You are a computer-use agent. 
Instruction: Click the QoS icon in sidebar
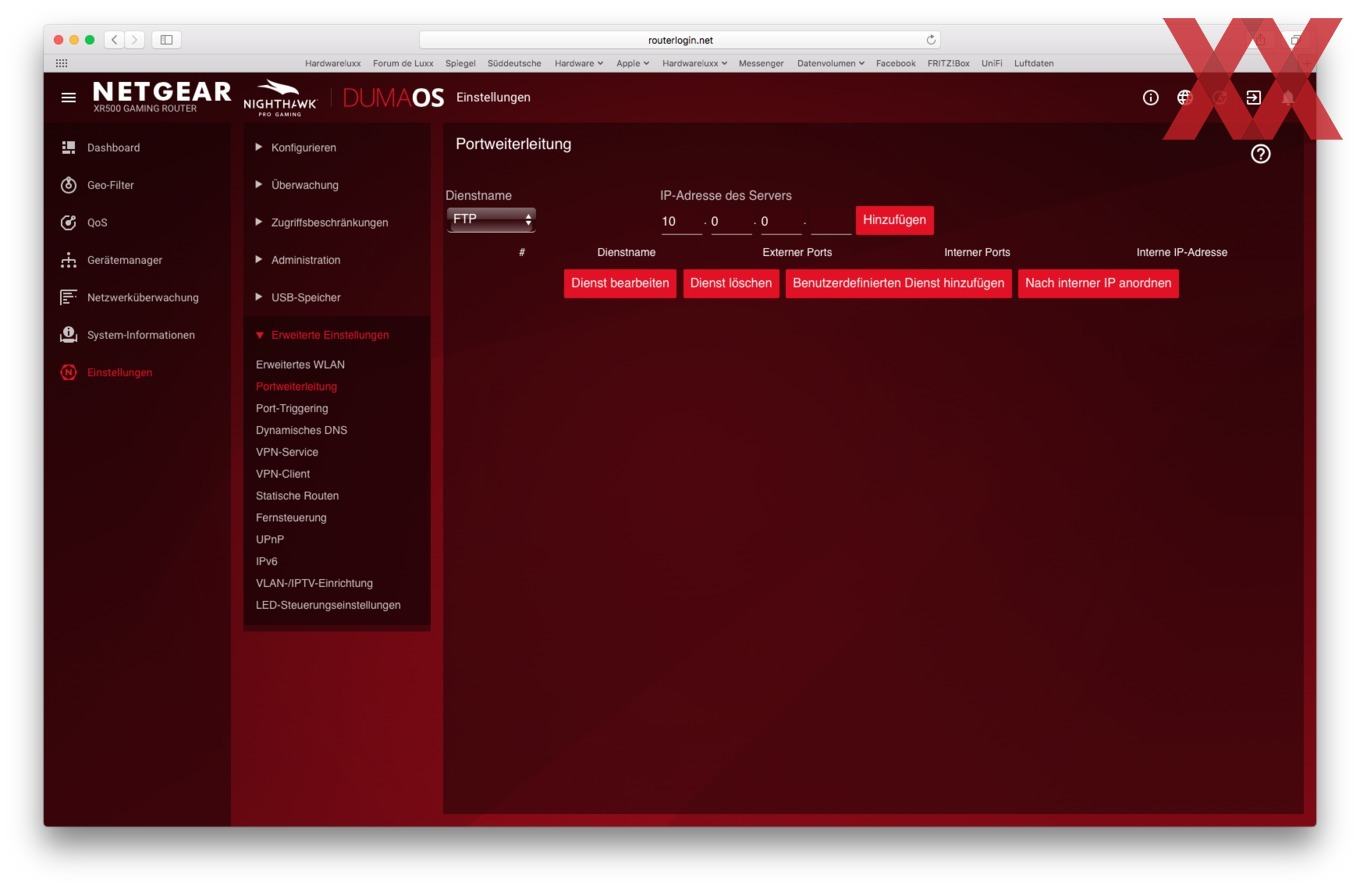[68, 223]
